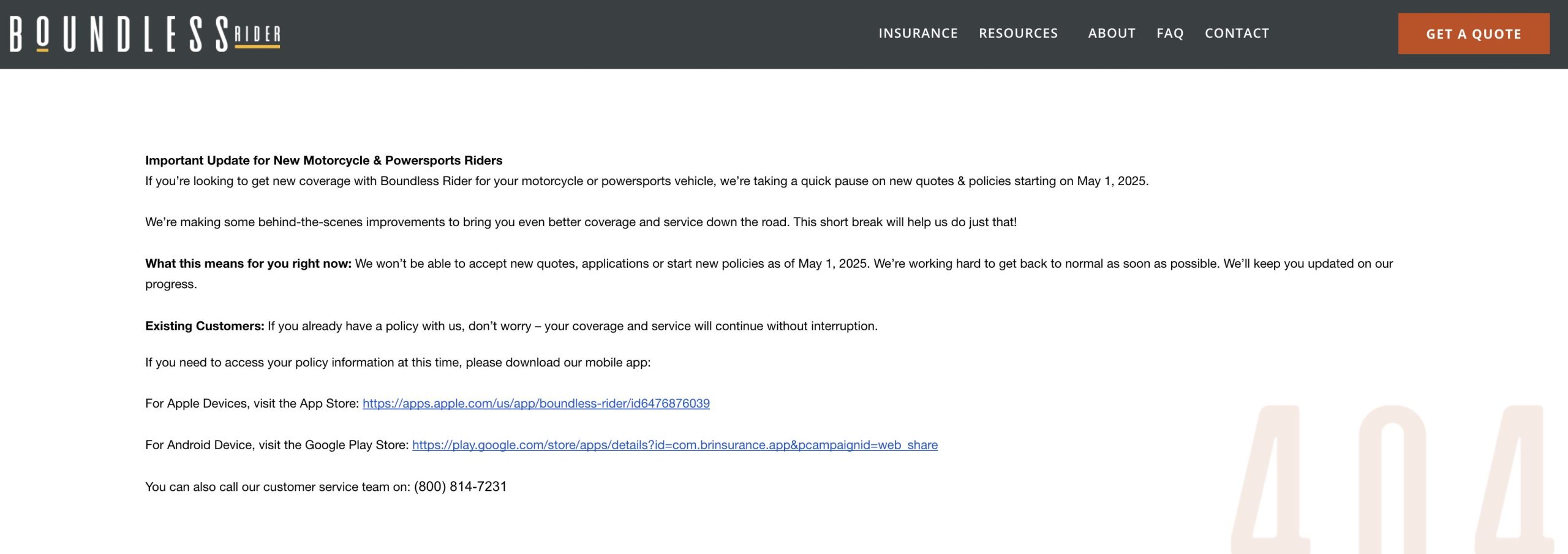Open the FAQ navigation link
Image resolution: width=1568 pixels, height=554 pixels.
(1170, 34)
